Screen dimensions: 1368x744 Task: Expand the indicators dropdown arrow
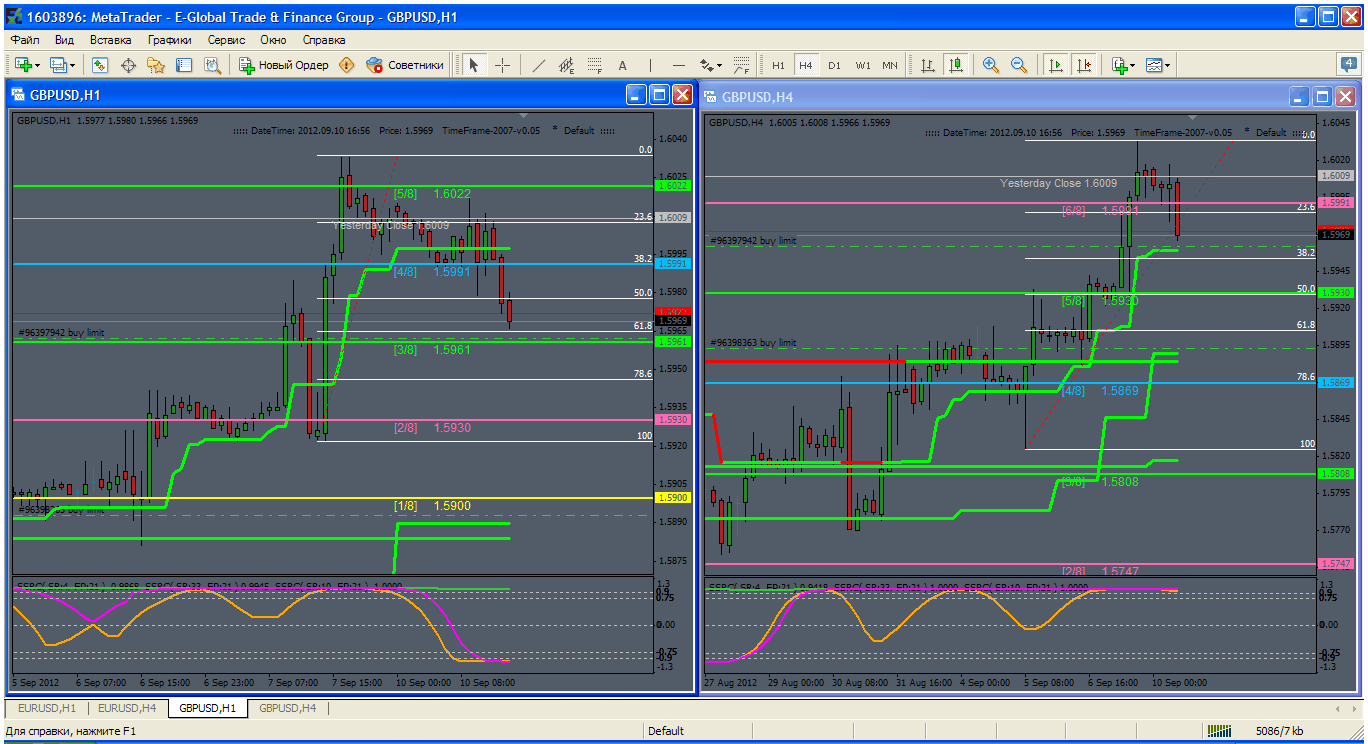point(1133,65)
